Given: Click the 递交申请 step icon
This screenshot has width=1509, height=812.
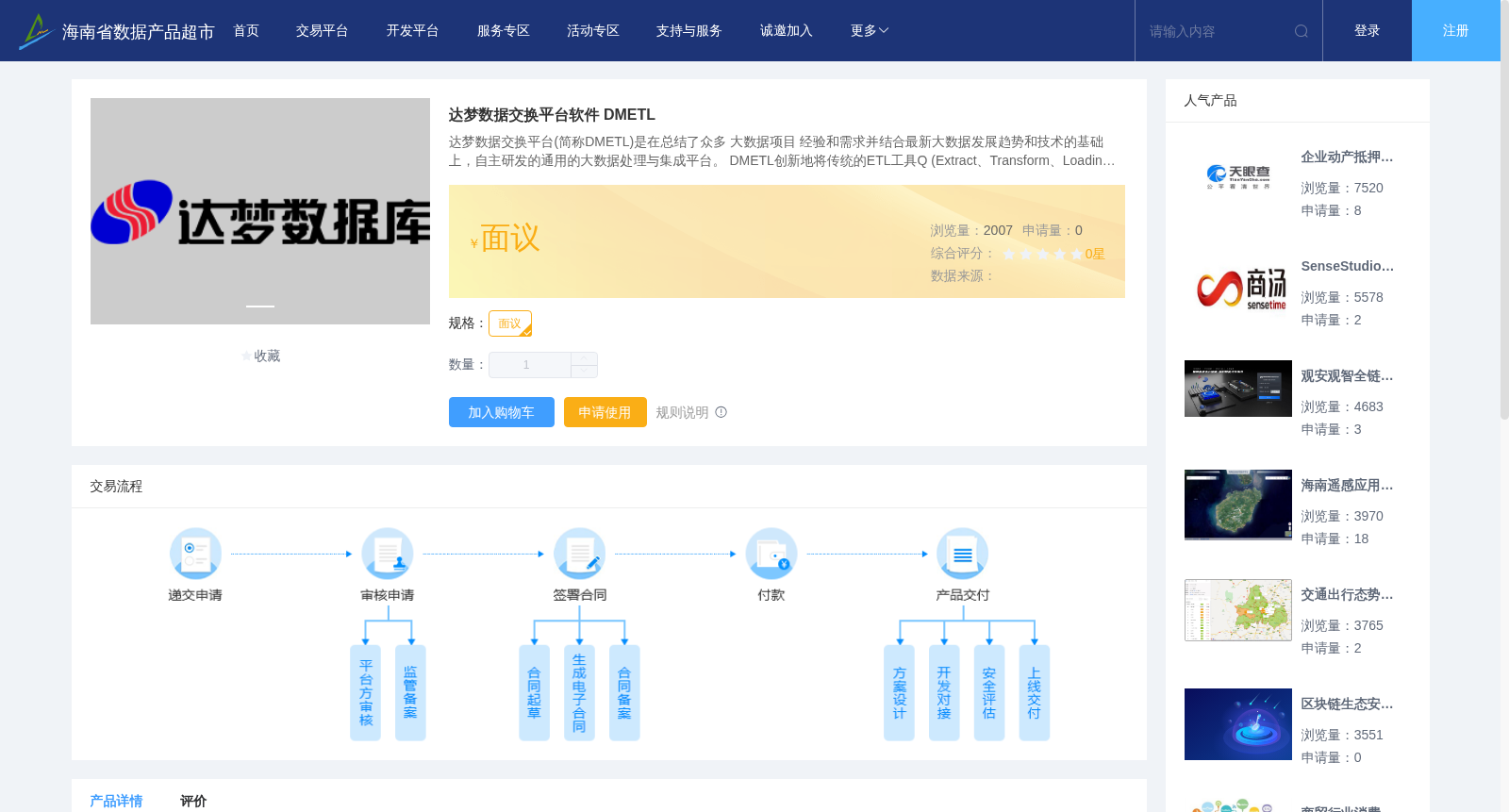Looking at the screenshot, I should point(195,554).
